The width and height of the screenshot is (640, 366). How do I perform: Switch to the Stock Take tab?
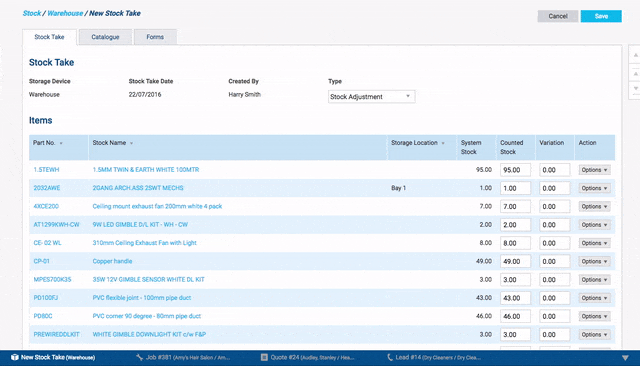point(49,37)
